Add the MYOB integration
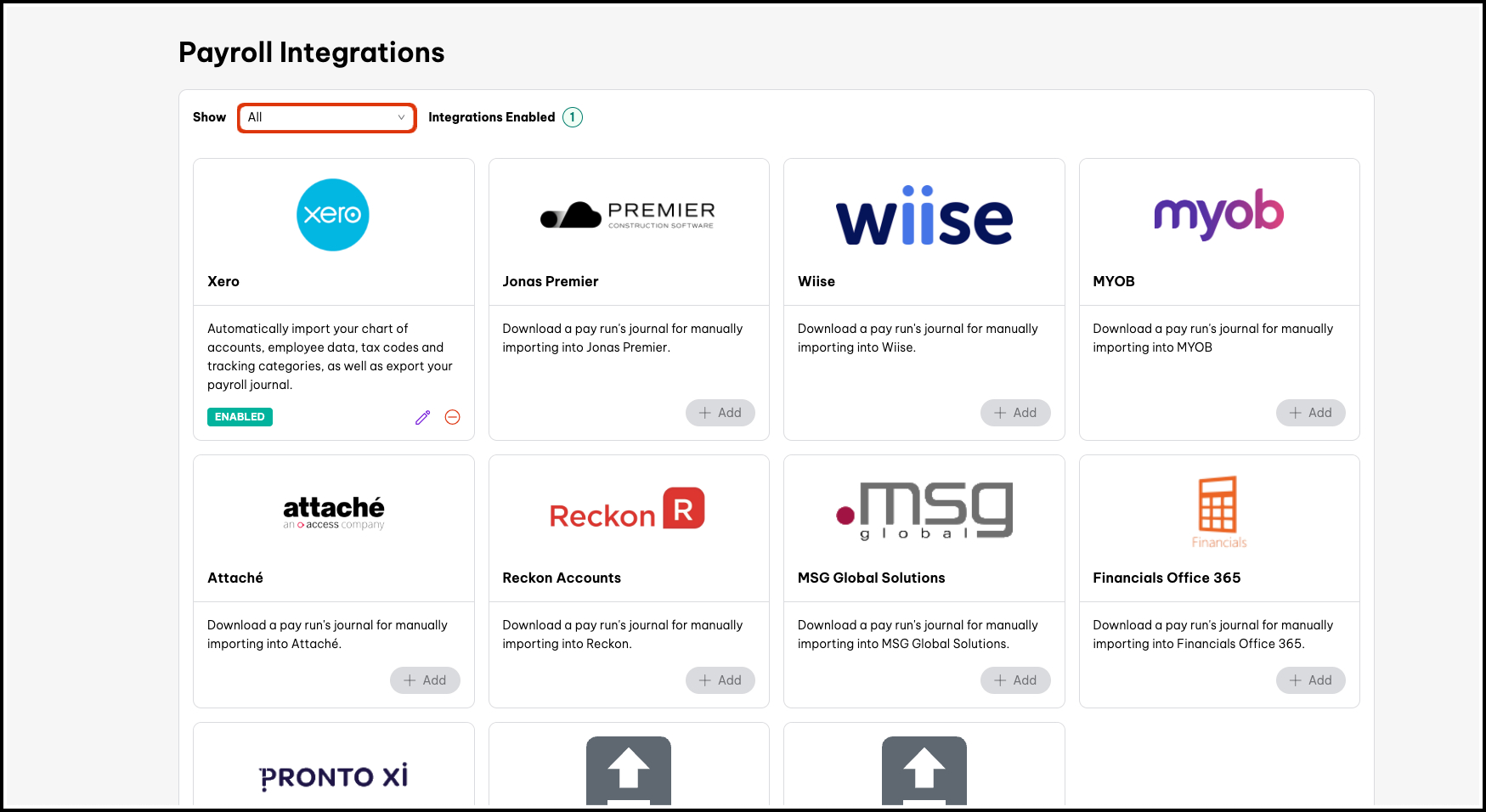 coord(1310,413)
